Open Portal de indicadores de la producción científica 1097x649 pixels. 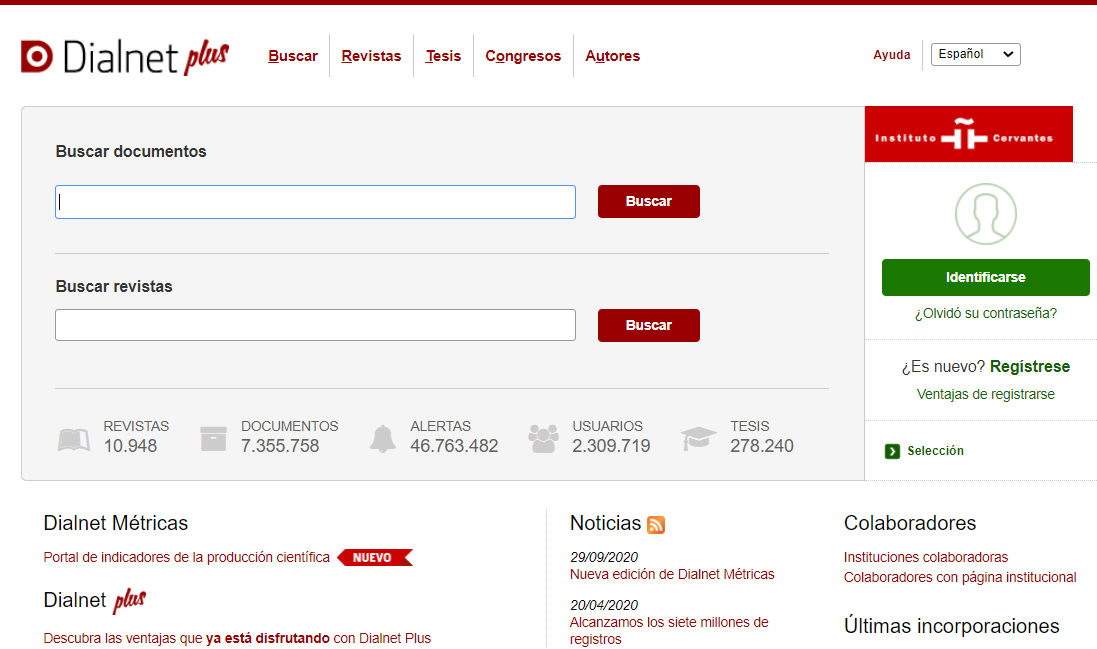[x=186, y=557]
